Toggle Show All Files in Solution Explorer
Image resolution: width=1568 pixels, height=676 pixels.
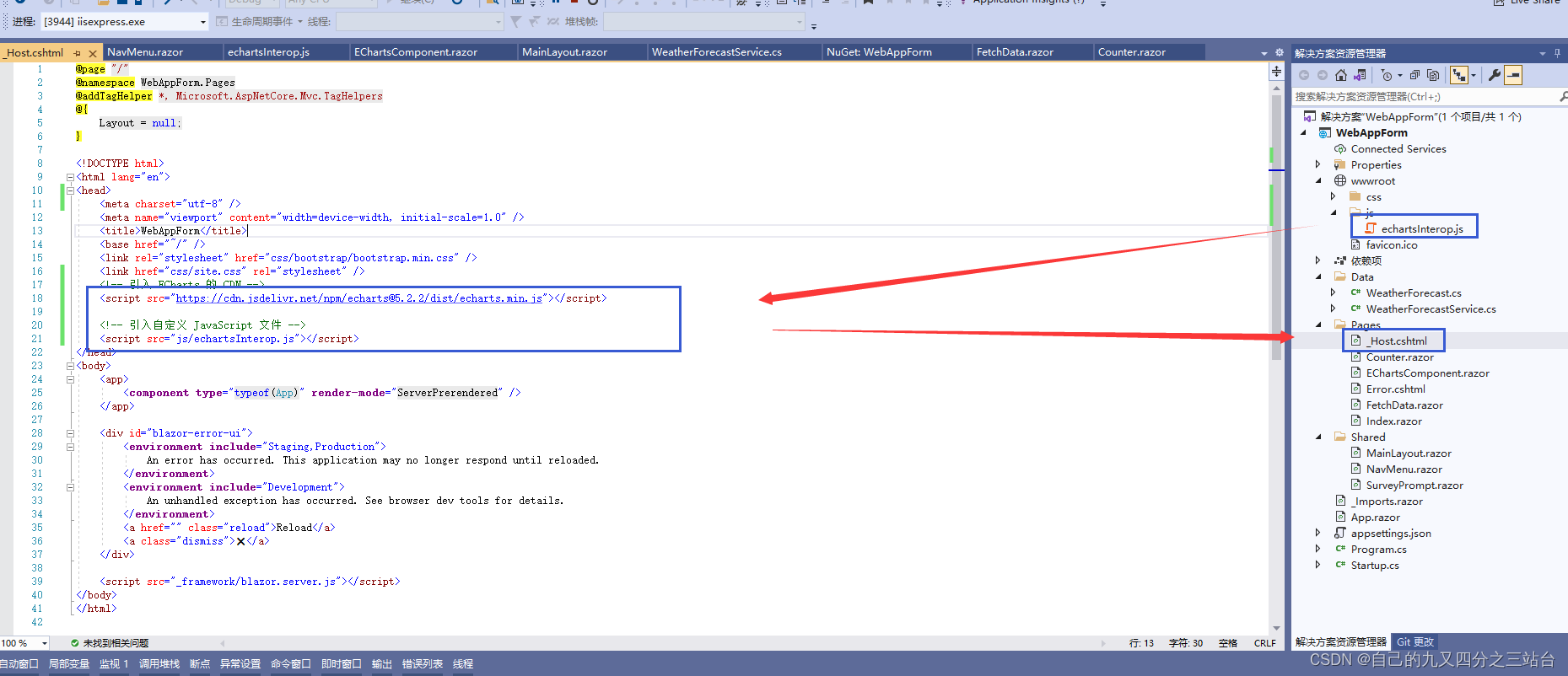pos(1432,75)
